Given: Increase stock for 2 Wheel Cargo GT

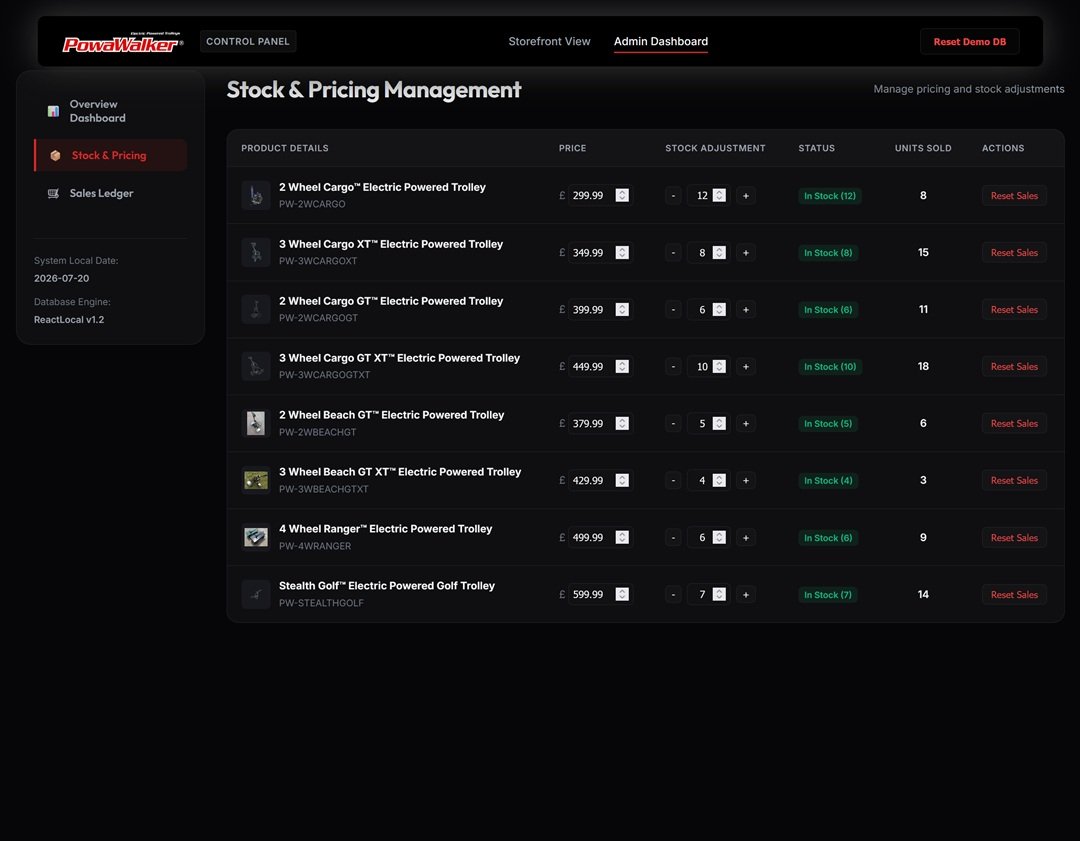Looking at the screenshot, I should (745, 310).
